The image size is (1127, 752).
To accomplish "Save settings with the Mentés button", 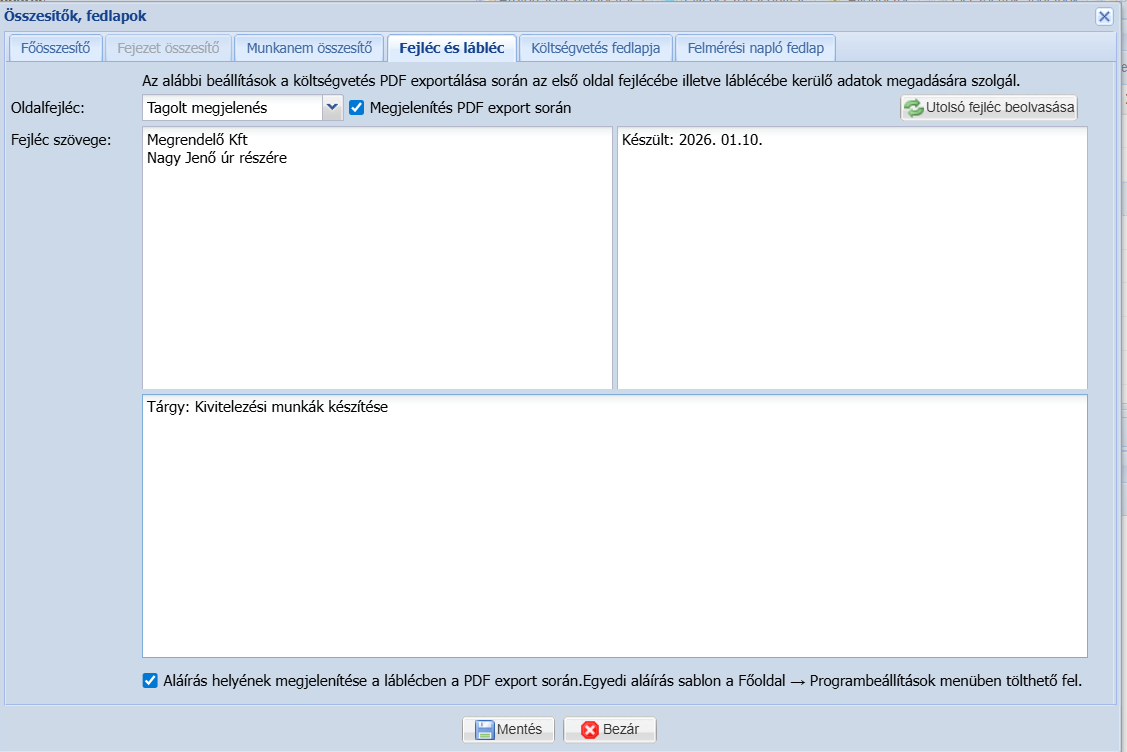I will point(508,729).
